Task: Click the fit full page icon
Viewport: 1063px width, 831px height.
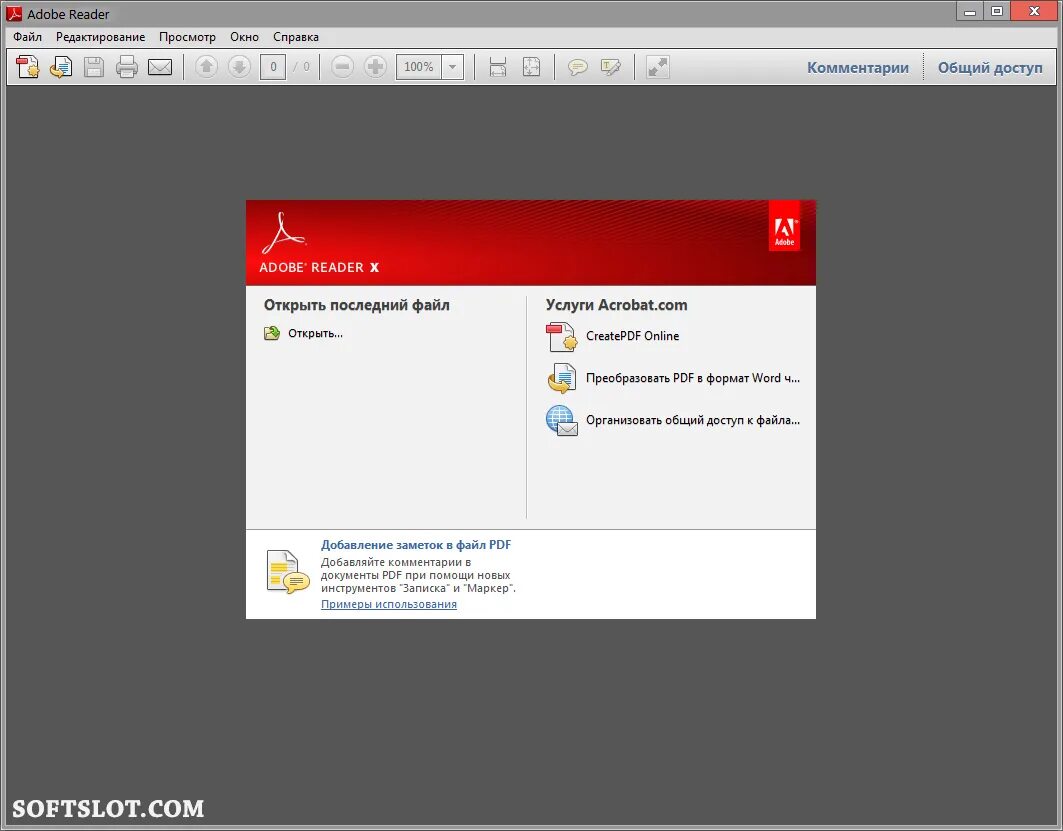Action: point(532,66)
